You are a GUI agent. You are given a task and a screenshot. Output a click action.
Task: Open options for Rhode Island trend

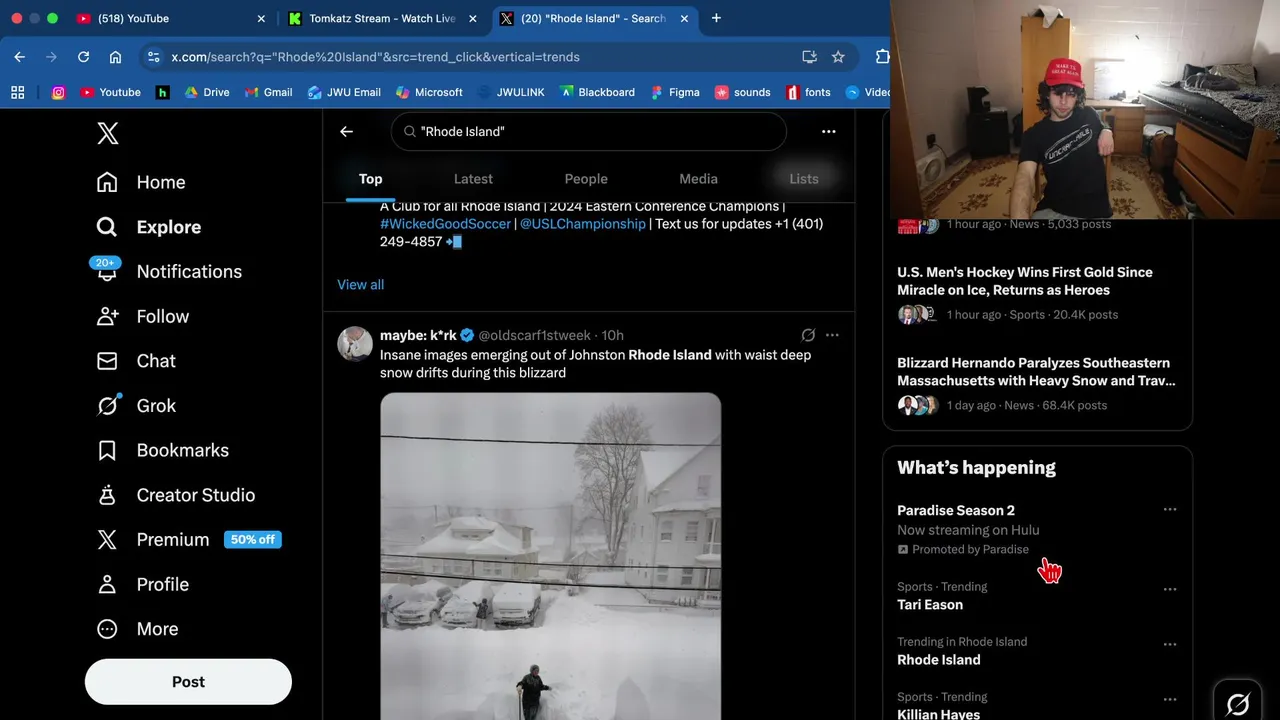point(1170,645)
